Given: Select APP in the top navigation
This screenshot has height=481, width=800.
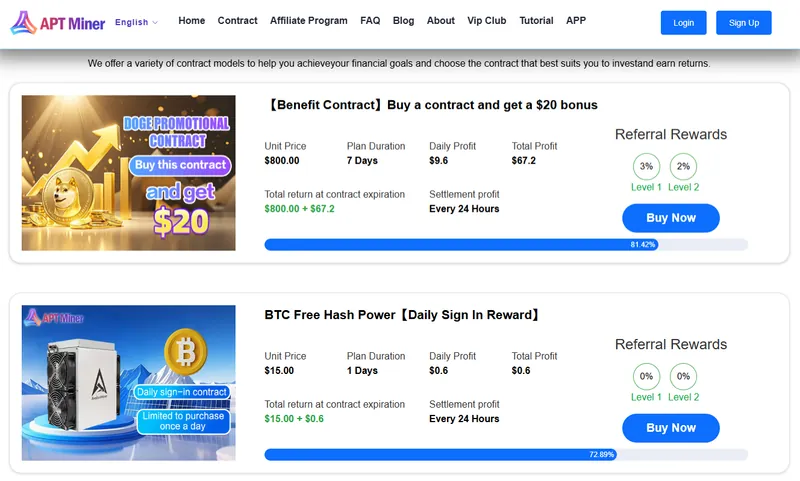Looking at the screenshot, I should [x=576, y=21].
